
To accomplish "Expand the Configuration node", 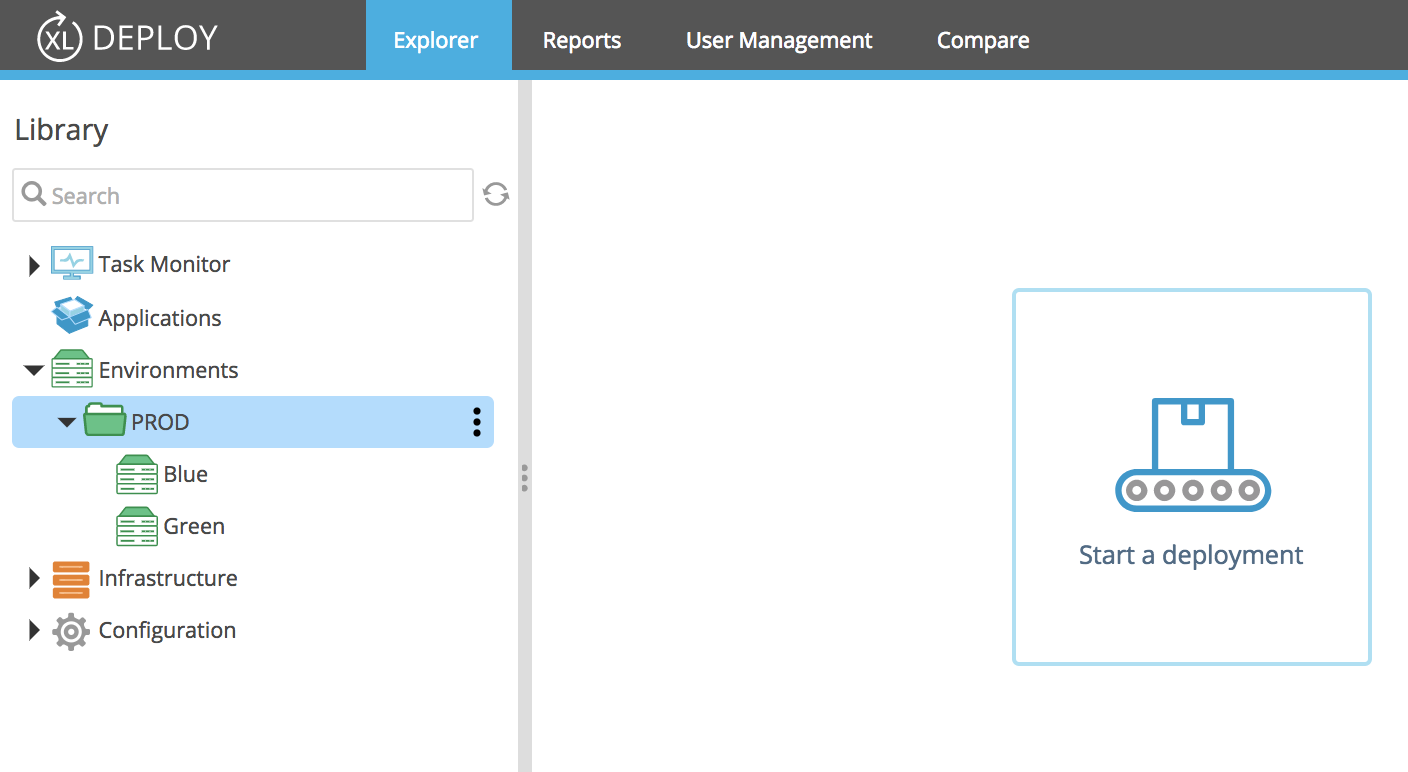I will [34, 630].
